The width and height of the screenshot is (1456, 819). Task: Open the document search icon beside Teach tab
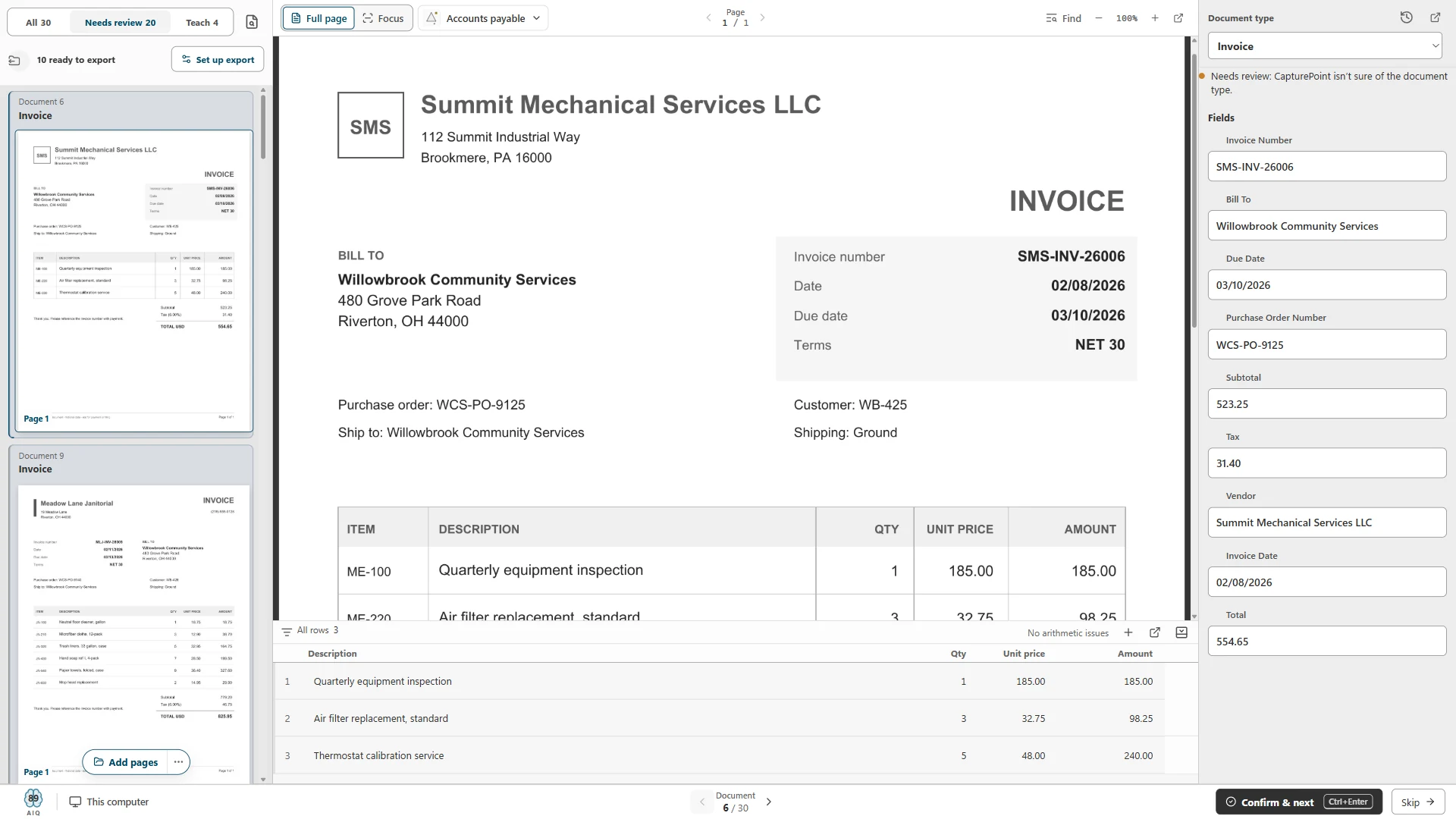coord(252,22)
